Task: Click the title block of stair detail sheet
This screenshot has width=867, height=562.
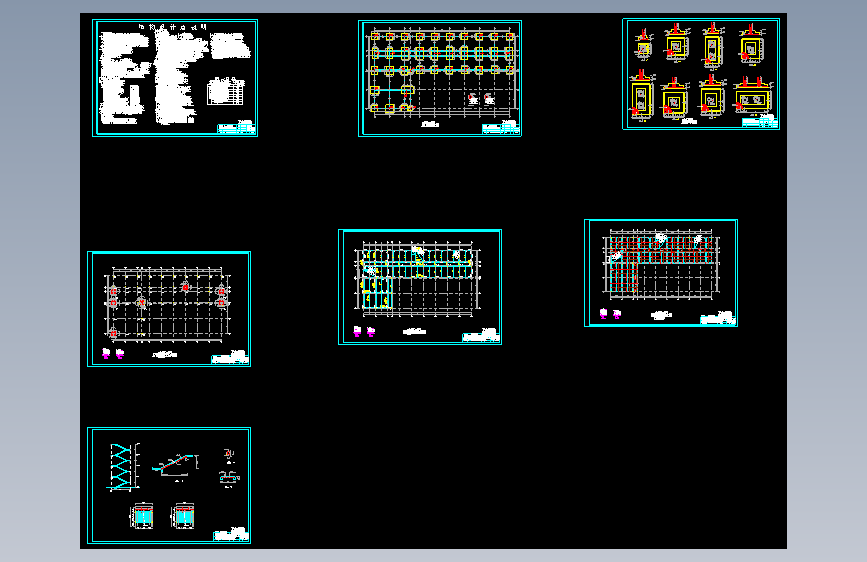Action: click(x=231, y=536)
